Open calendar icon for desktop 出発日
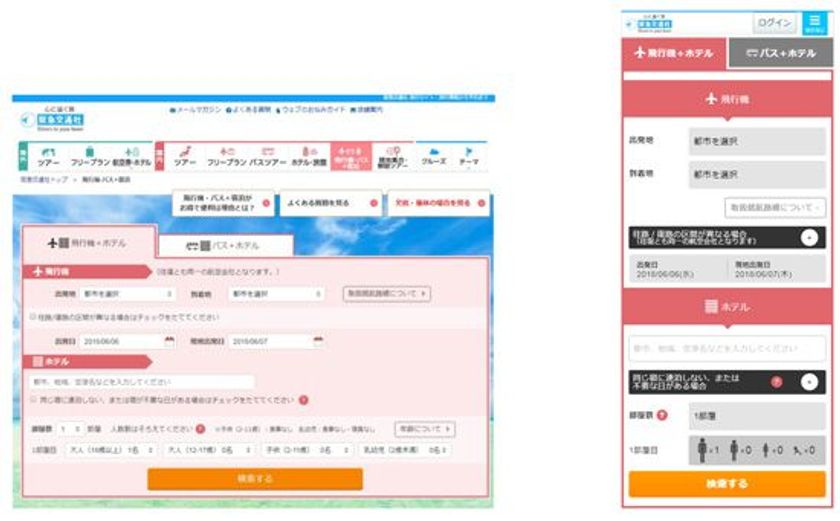The image size is (840, 521). pos(169,341)
